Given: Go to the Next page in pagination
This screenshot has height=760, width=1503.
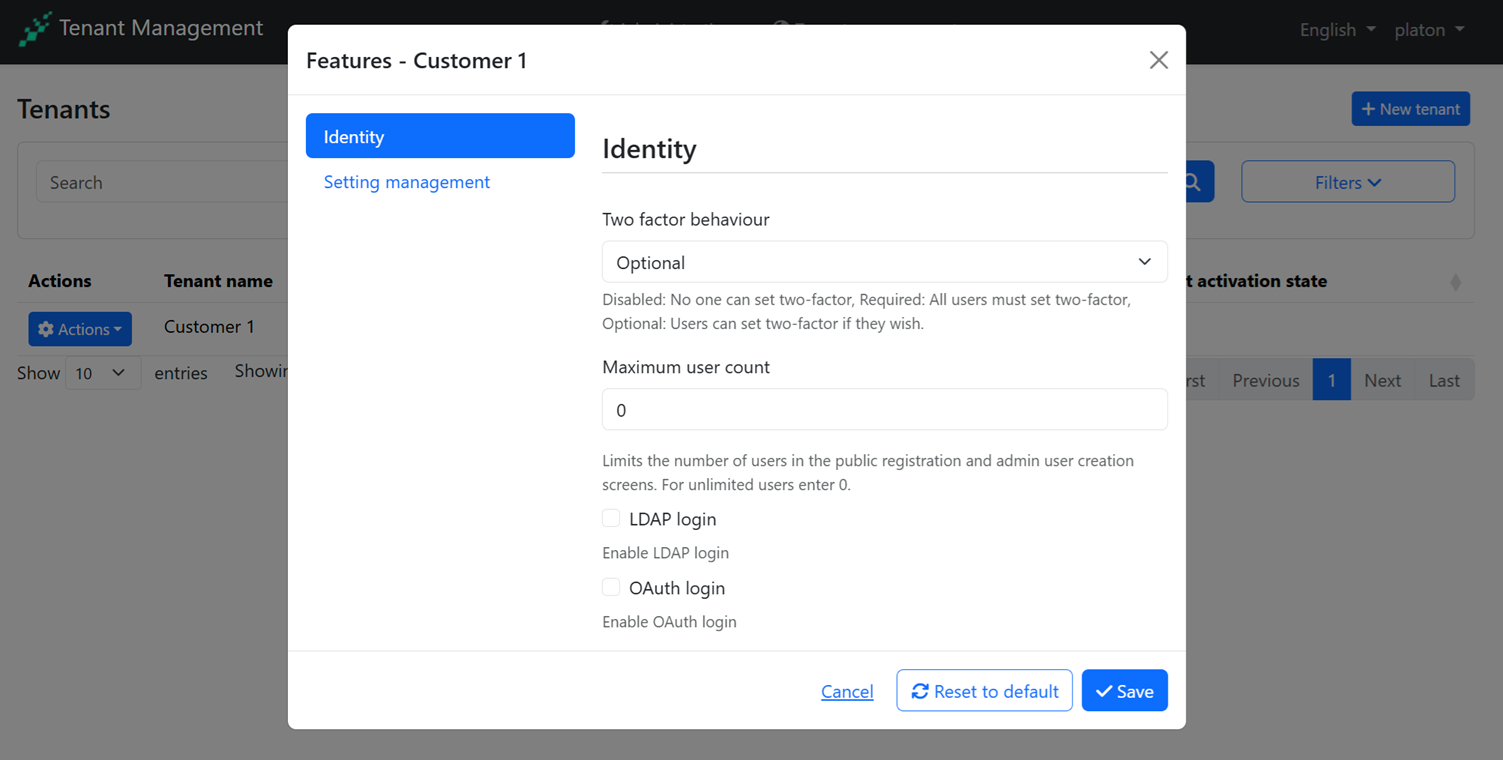Looking at the screenshot, I should point(1382,380).
